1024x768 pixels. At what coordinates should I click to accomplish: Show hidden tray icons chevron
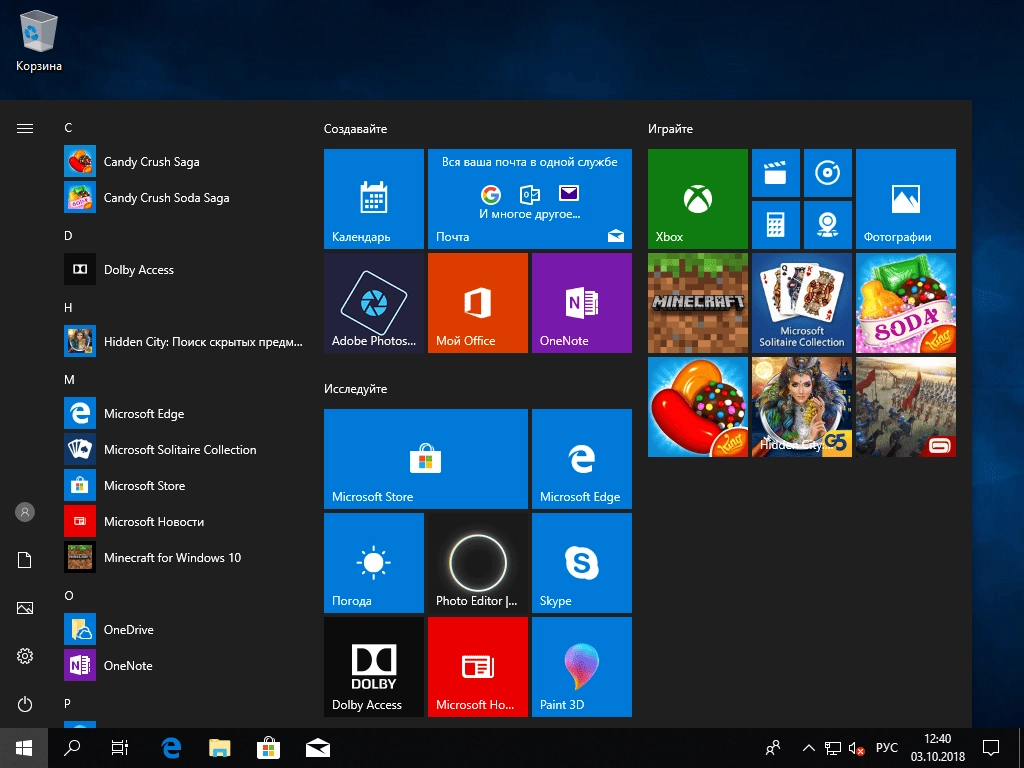point(808,748)
